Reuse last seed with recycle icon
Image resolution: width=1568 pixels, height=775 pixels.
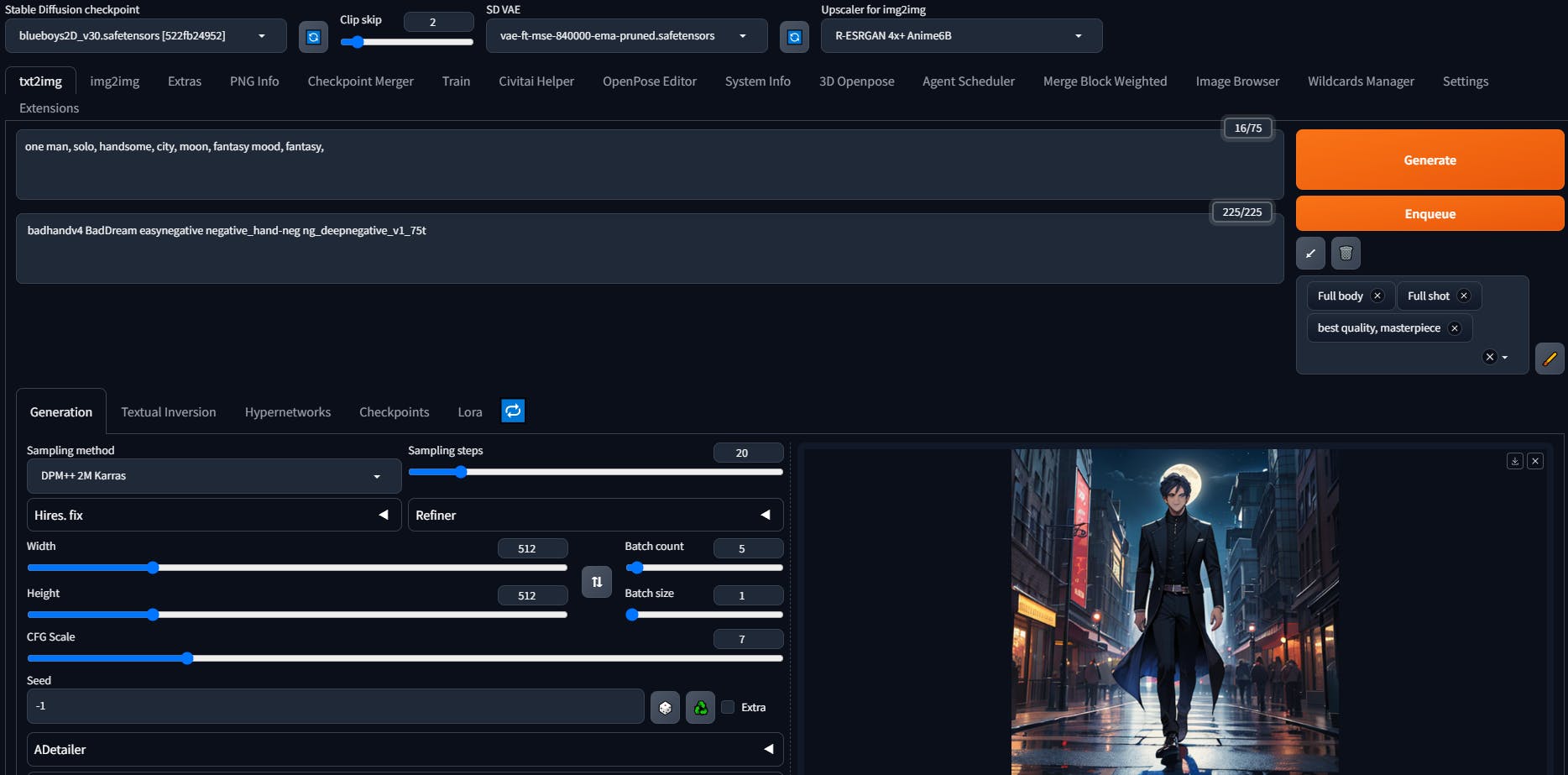click(700, 708)
